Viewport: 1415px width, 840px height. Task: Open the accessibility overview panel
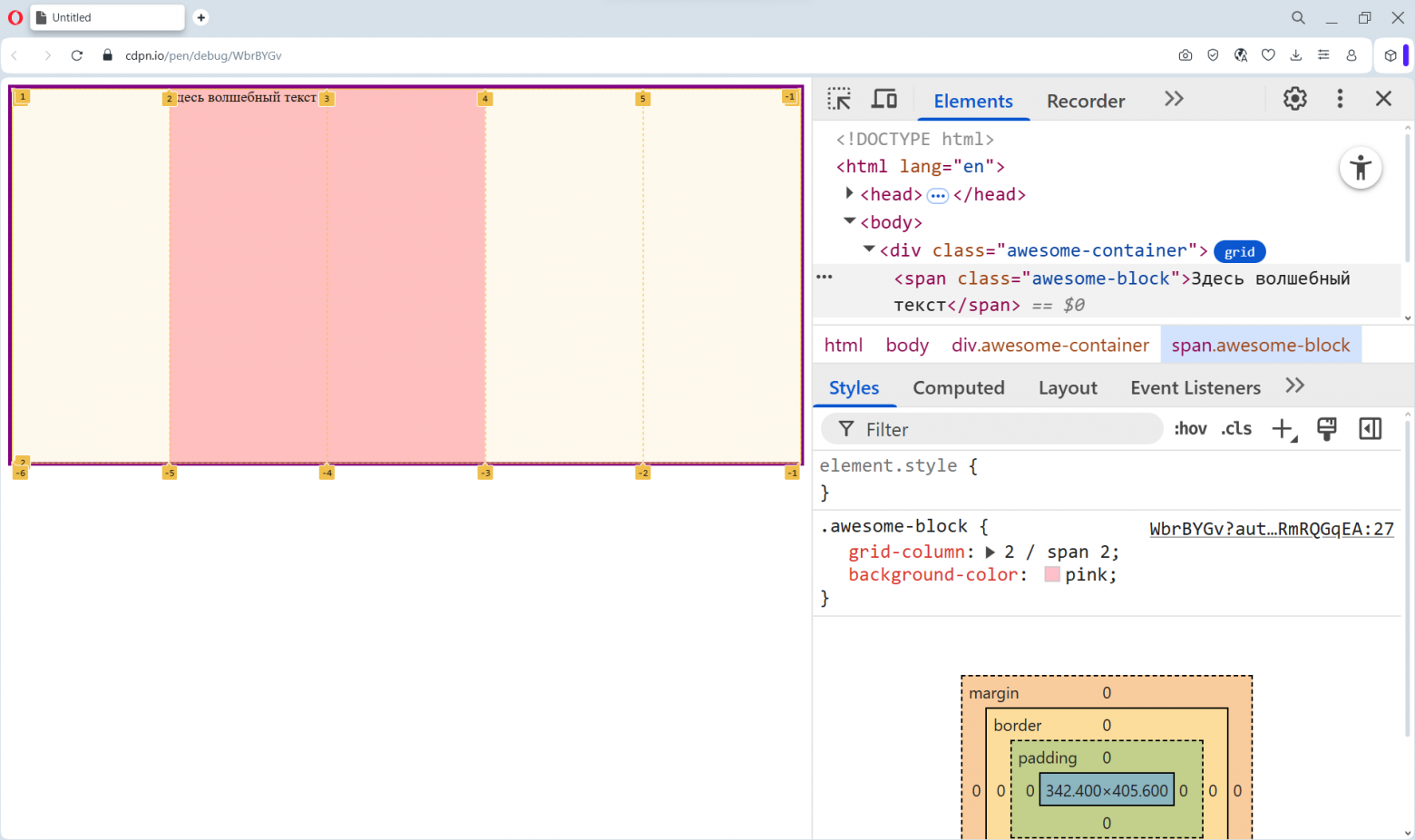tap(1361, 168)
